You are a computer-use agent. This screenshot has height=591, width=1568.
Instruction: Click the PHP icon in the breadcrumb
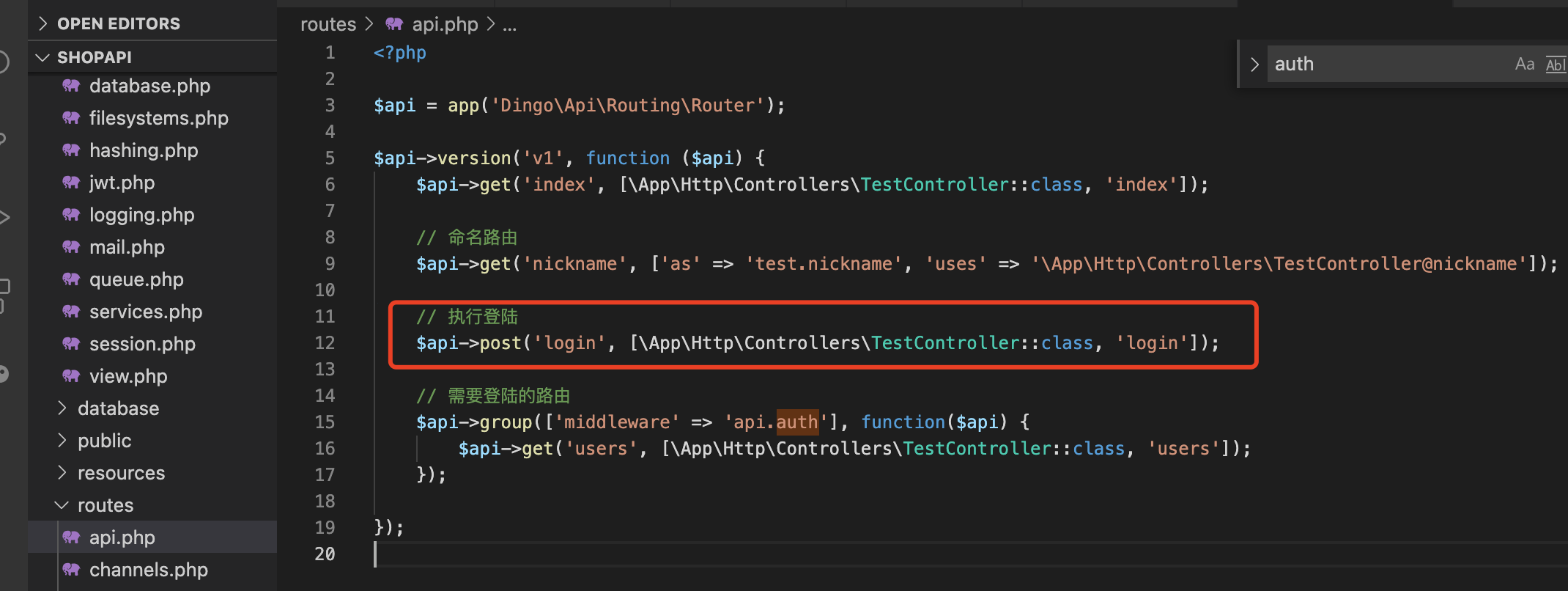click(x=394, y=23)
